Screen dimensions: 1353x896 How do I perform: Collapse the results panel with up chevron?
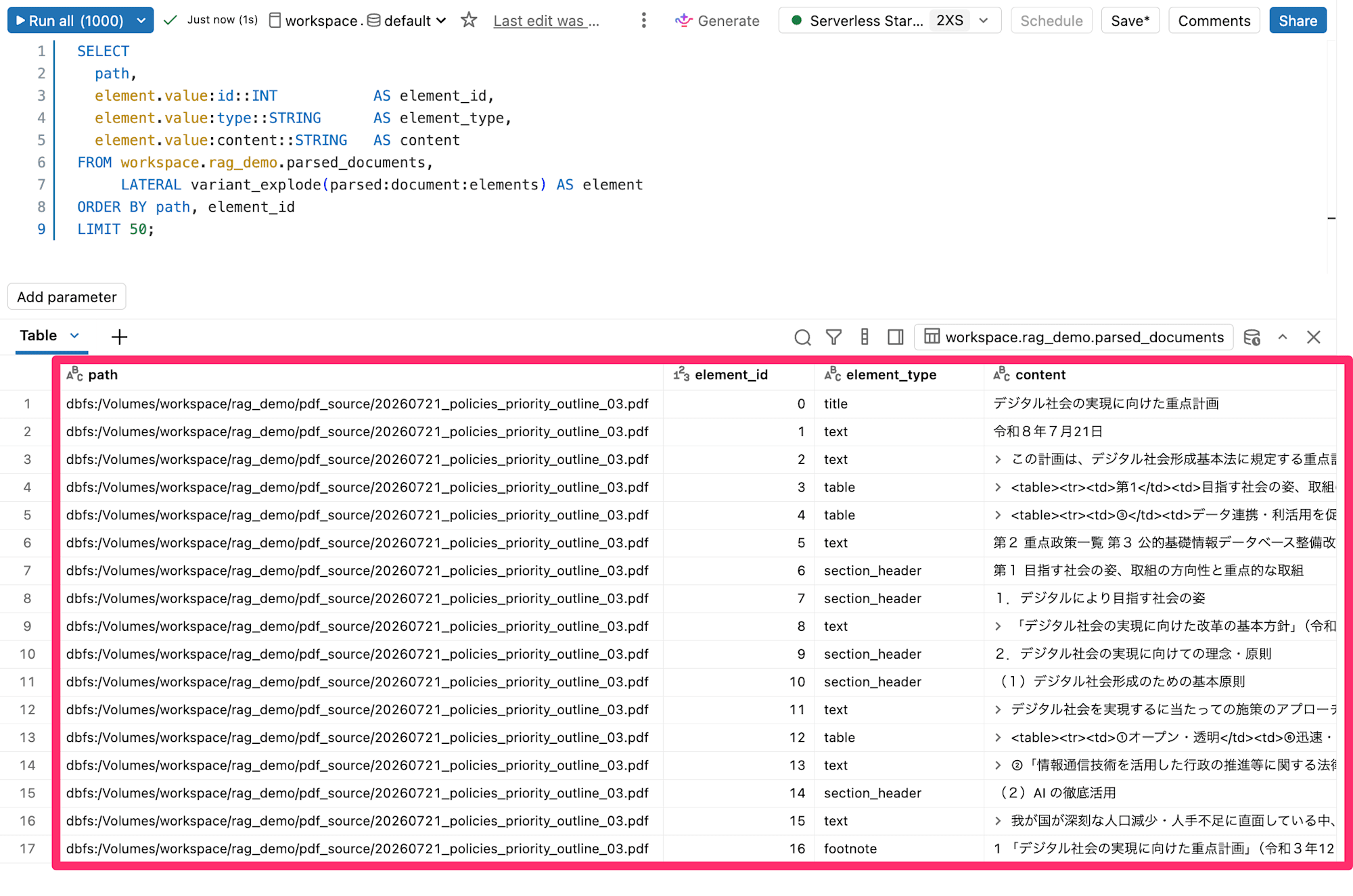[1283, 337]
